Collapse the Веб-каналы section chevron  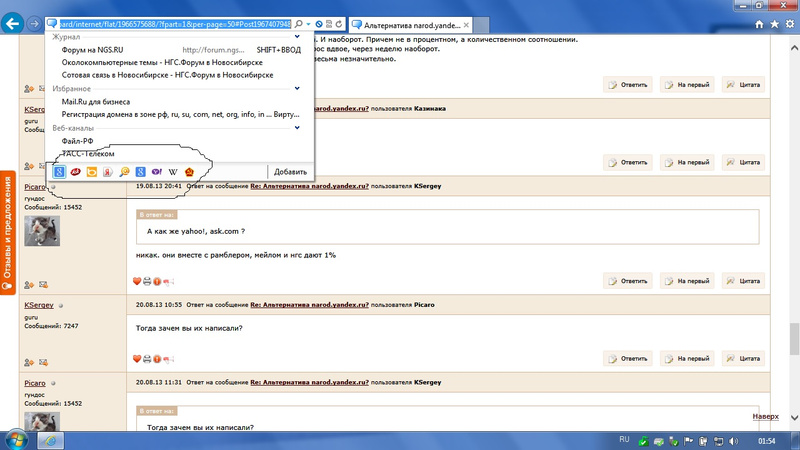(x=297, y=128)
